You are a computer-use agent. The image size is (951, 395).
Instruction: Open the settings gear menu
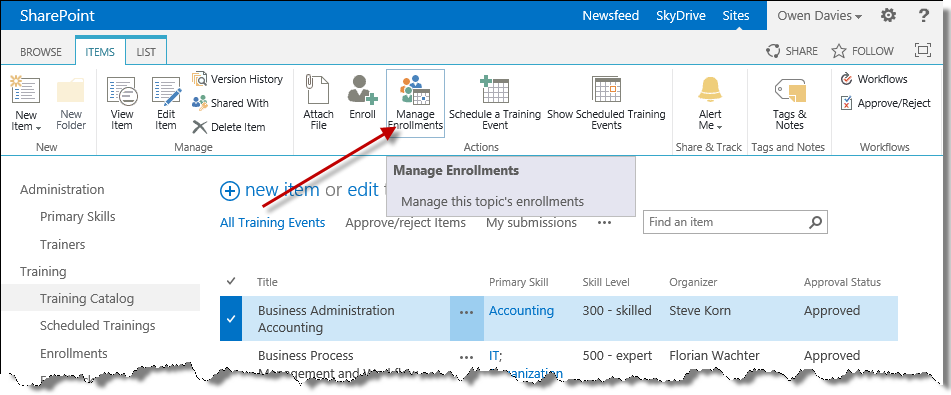pos(889,15)
